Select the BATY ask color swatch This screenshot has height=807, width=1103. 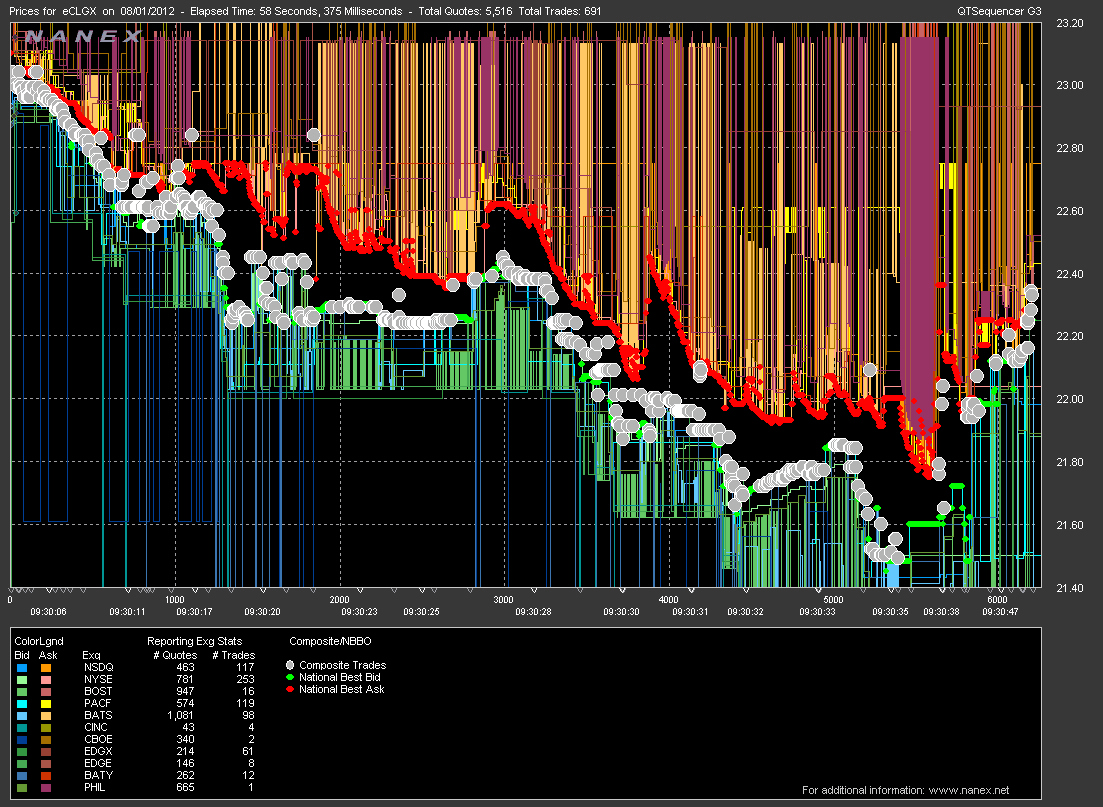pos(46,775)
